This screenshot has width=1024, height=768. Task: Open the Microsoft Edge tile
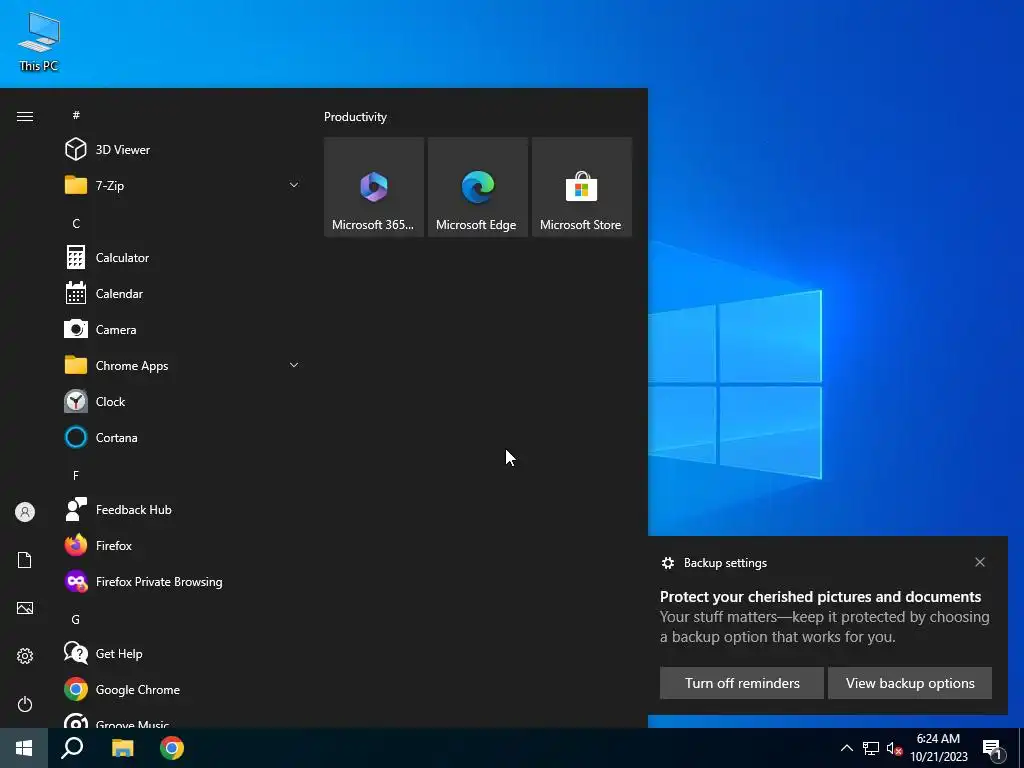(477, 187)
